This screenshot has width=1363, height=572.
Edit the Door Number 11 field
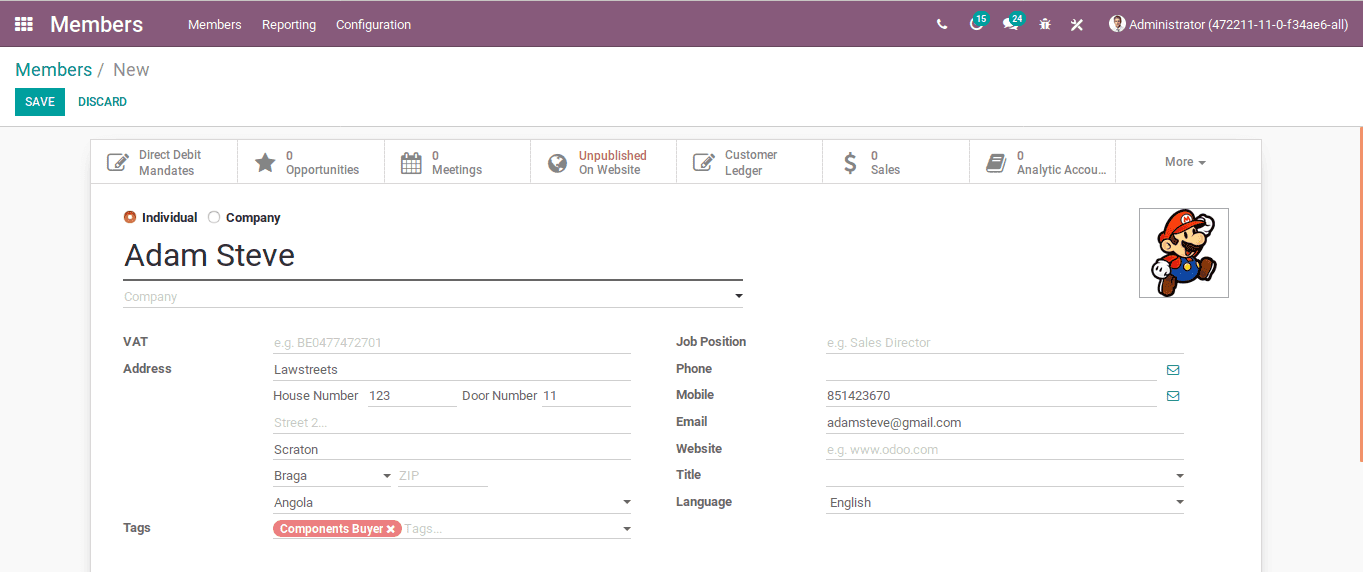(x=586, y=396)
